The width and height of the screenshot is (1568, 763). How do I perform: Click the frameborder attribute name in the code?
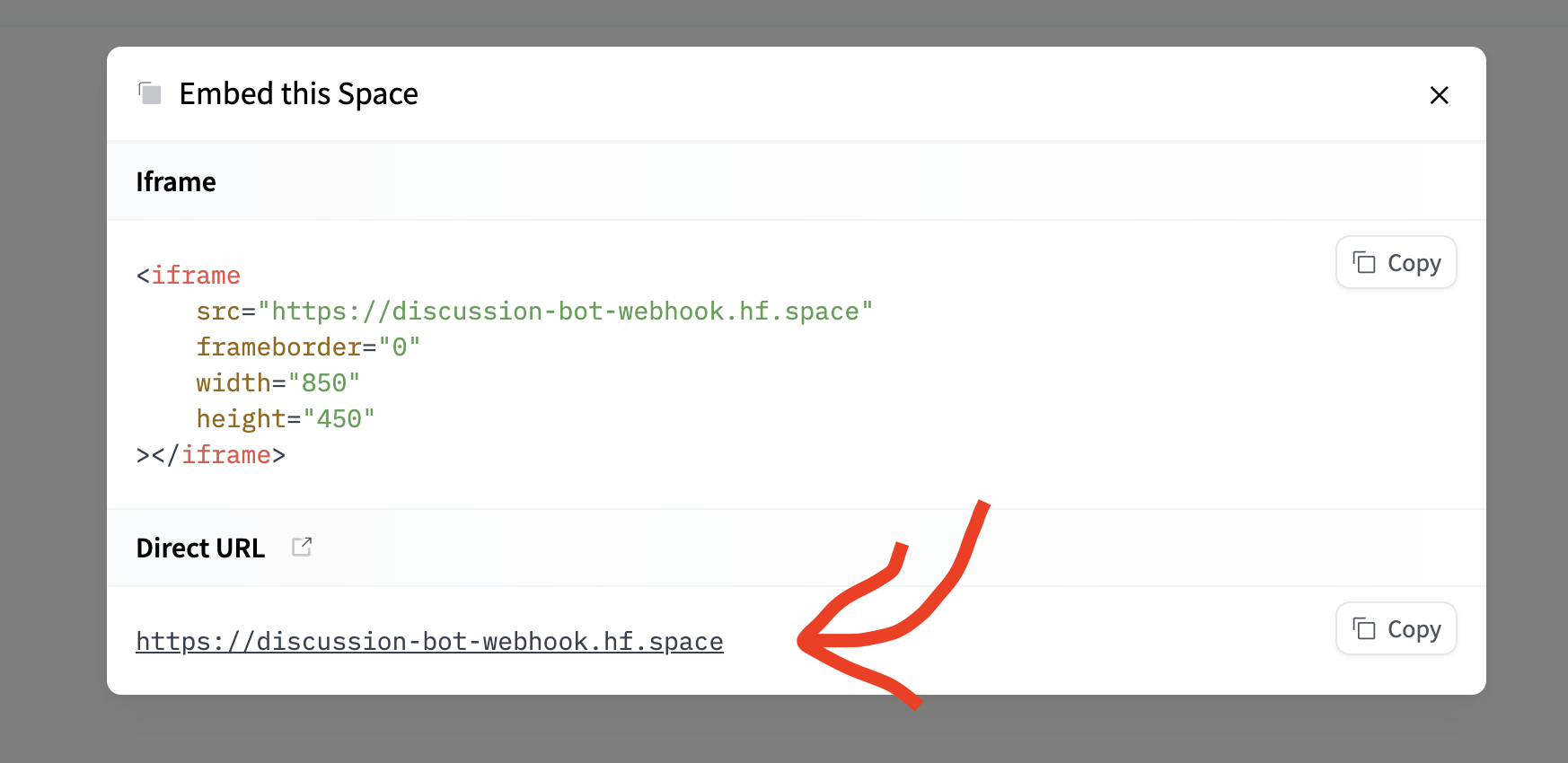pyautogui.click(x=278, y=347)
